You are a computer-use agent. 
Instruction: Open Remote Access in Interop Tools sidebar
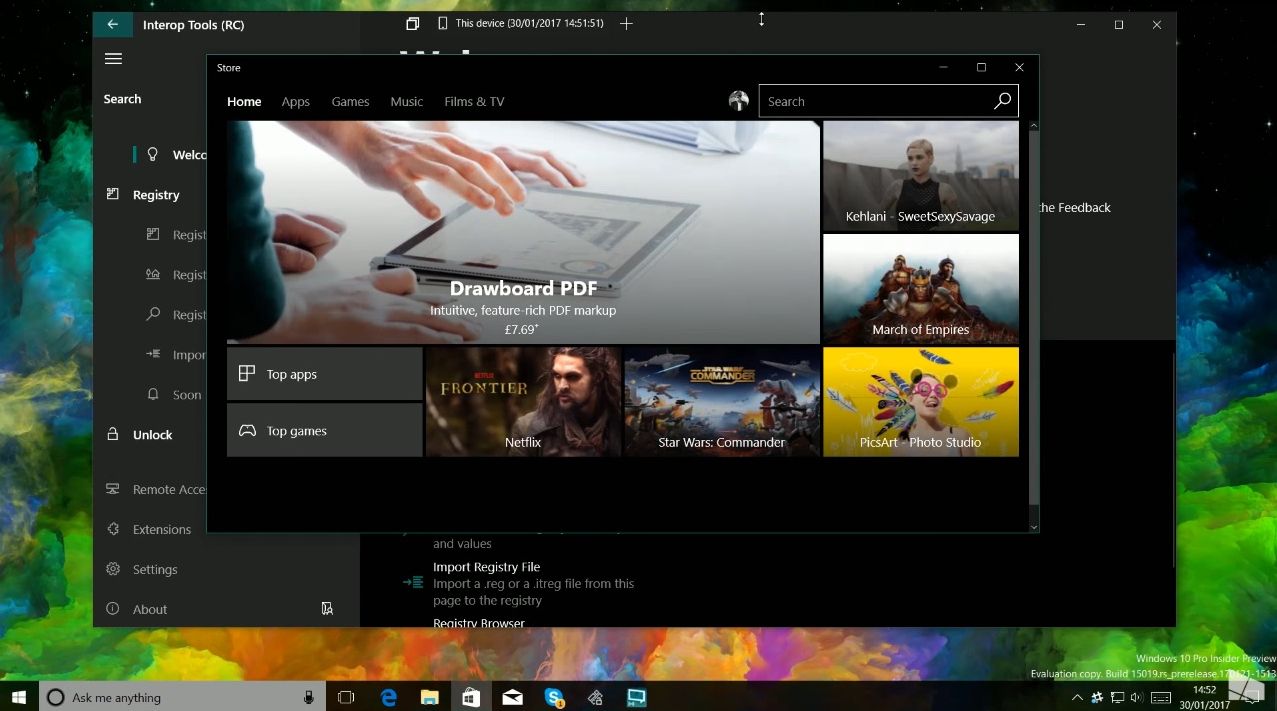tap(155, 490)
